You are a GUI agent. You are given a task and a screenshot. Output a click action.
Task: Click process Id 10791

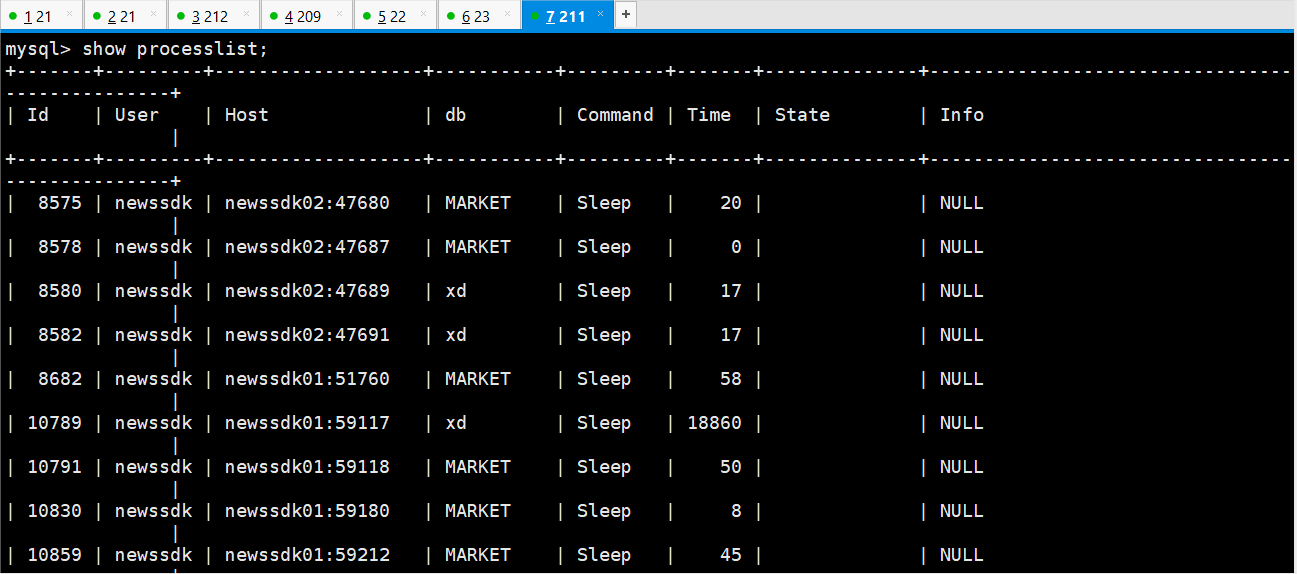(54, 467)
